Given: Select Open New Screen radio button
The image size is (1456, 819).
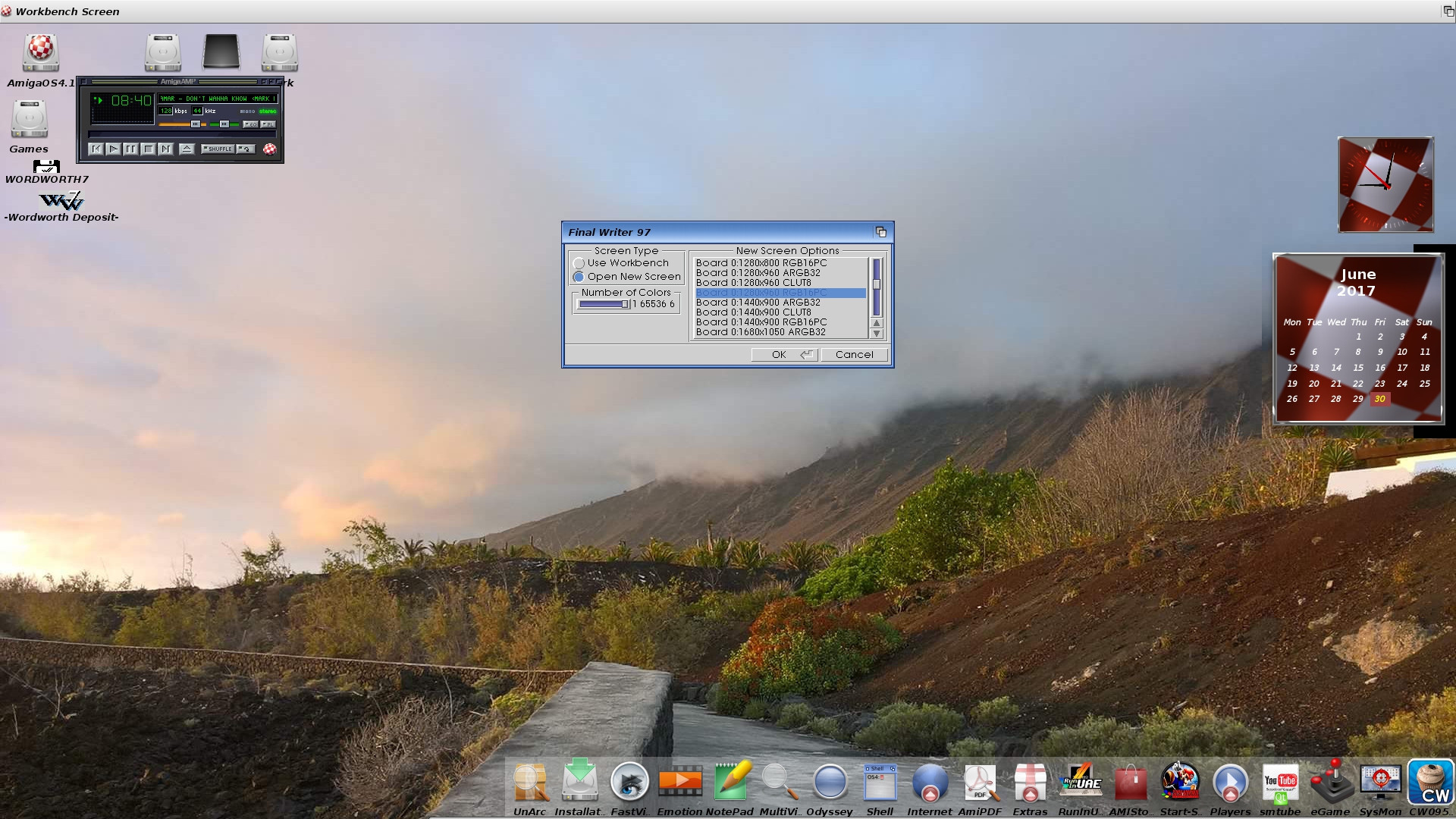Looking at the screenshot, I should (578, 277).
